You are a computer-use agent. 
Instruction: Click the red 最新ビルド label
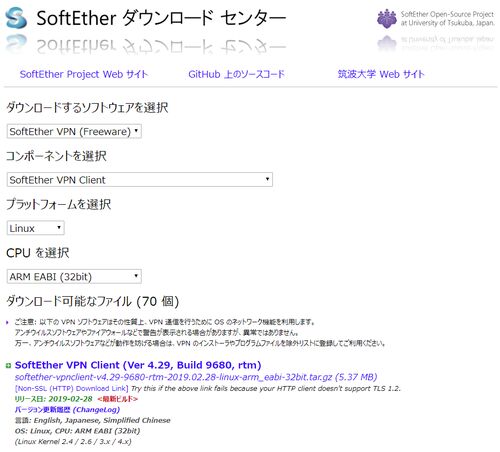117,399
